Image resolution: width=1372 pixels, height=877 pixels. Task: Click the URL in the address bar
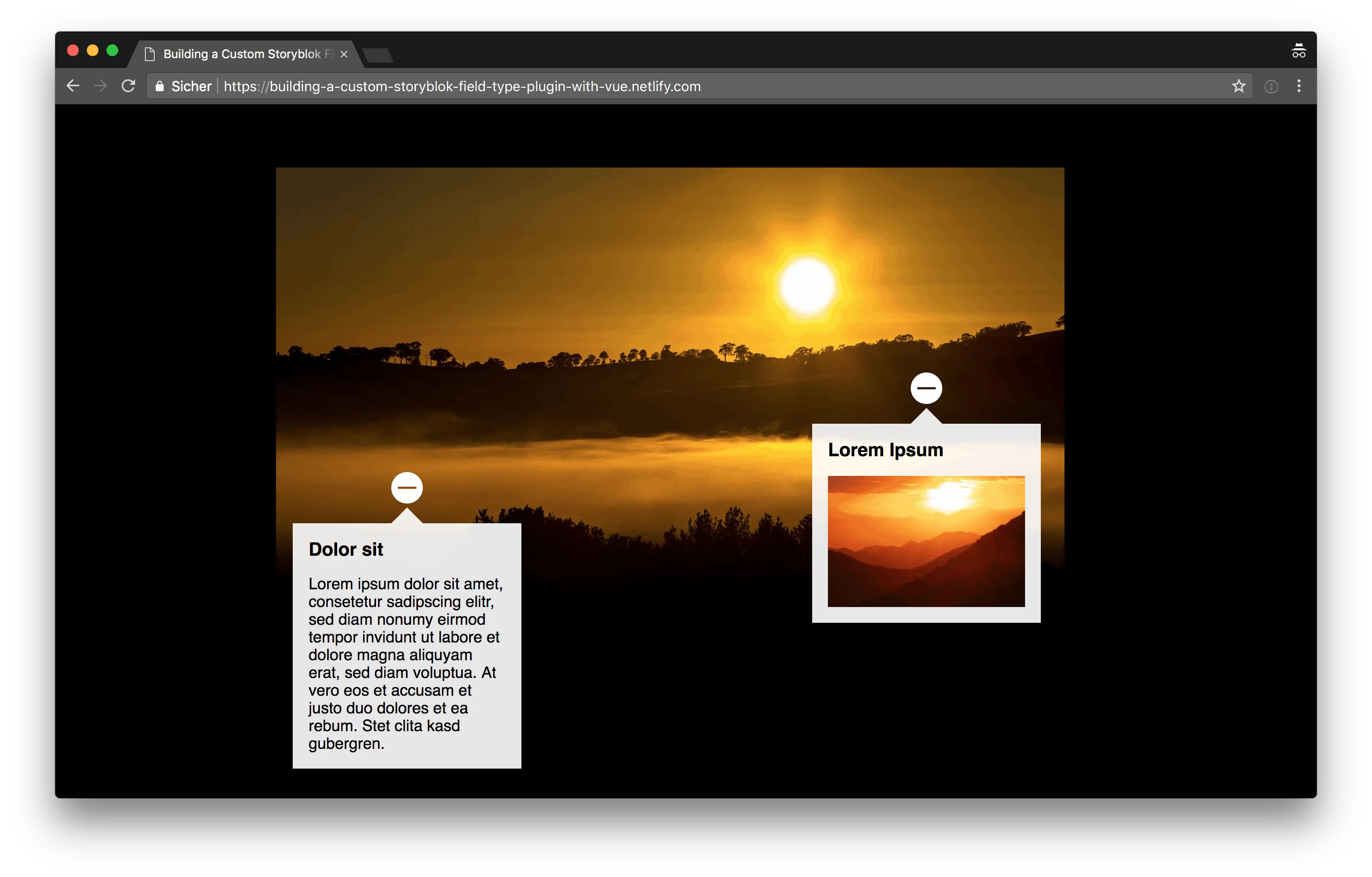click(461, 87)
